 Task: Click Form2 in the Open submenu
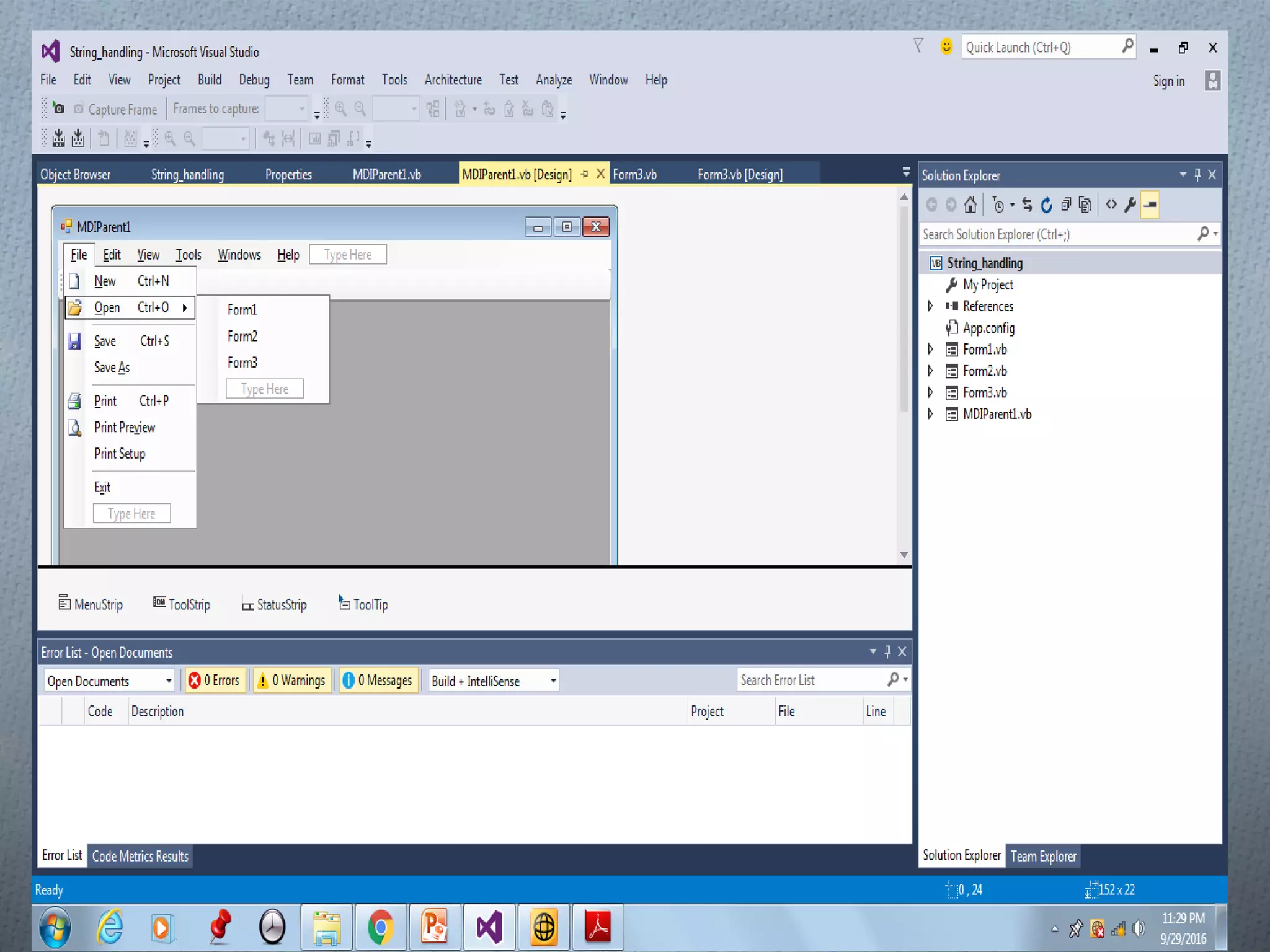242,336
